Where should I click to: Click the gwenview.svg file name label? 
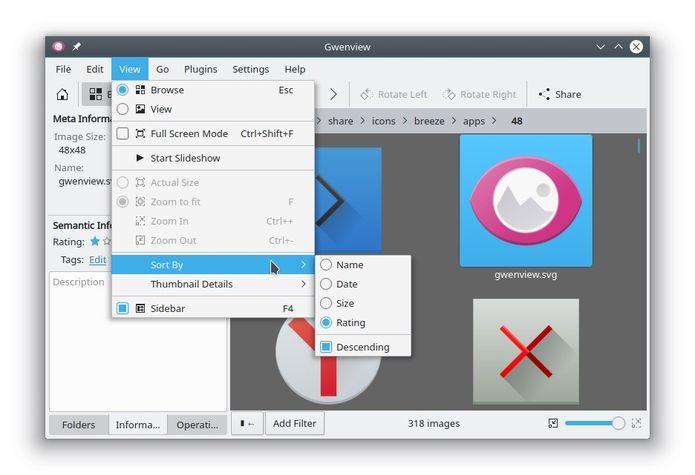pos(526,275)
